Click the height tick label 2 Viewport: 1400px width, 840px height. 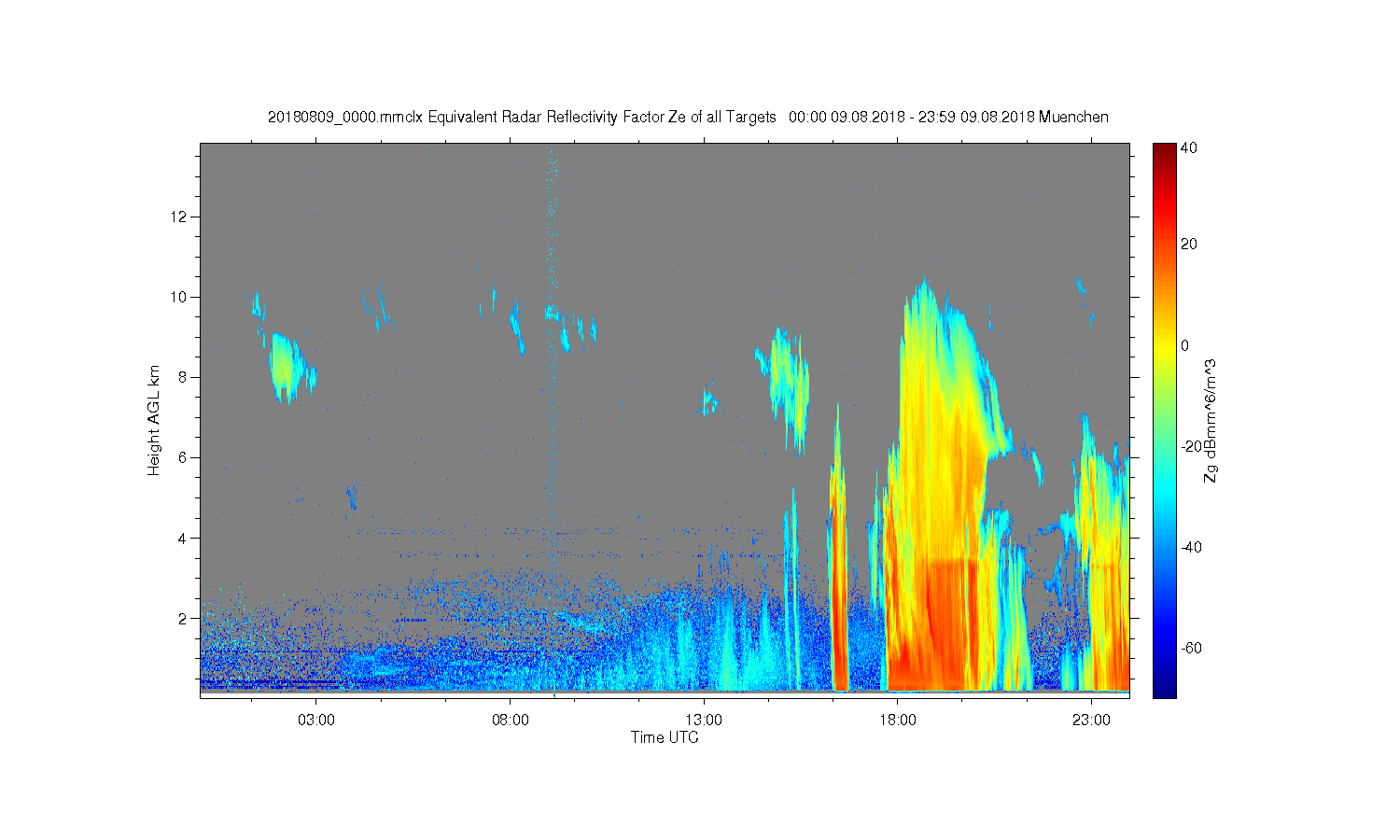click(184, 618)
